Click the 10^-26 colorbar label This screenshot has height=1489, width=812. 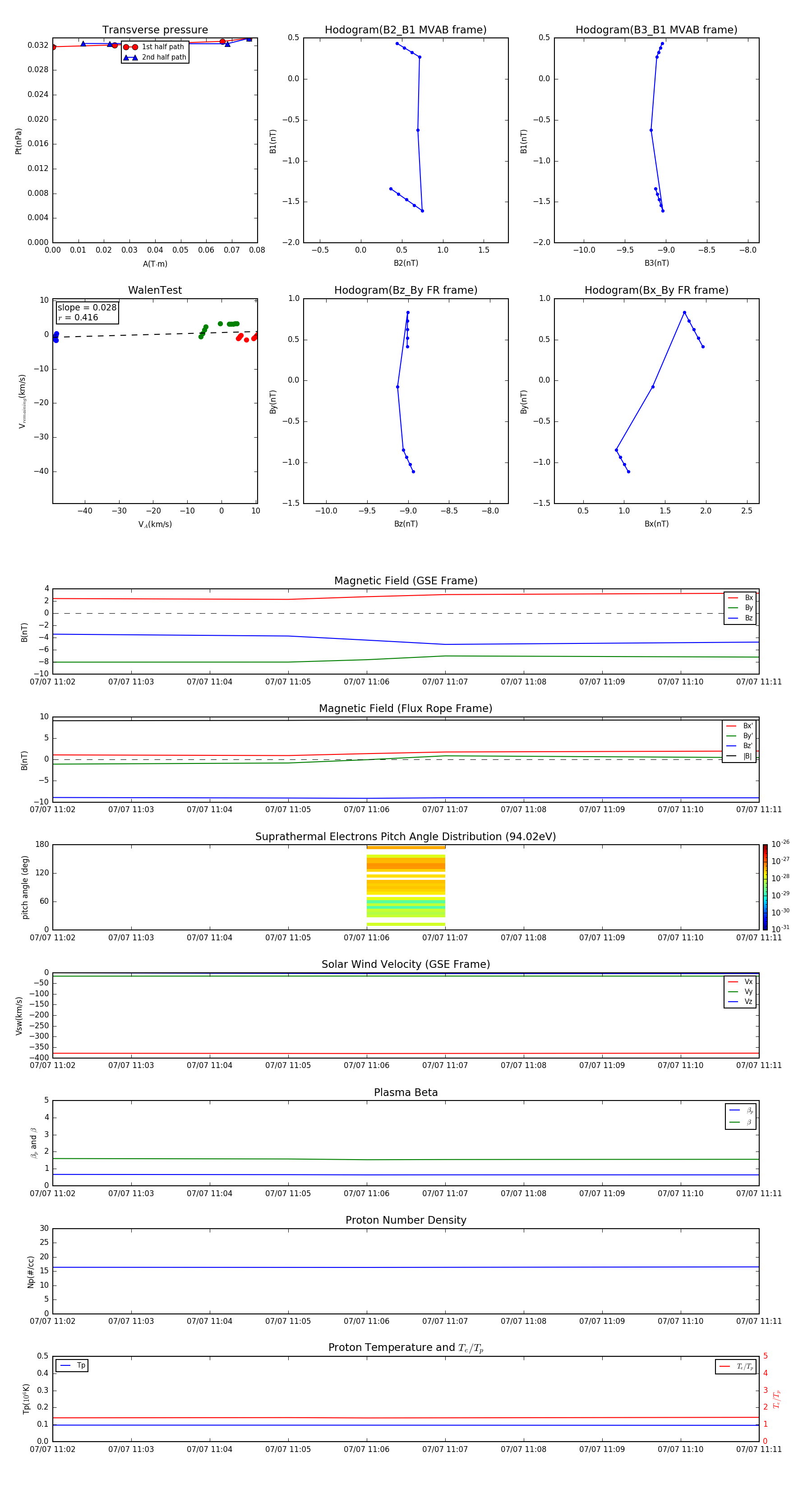click(x=780, y=844)
